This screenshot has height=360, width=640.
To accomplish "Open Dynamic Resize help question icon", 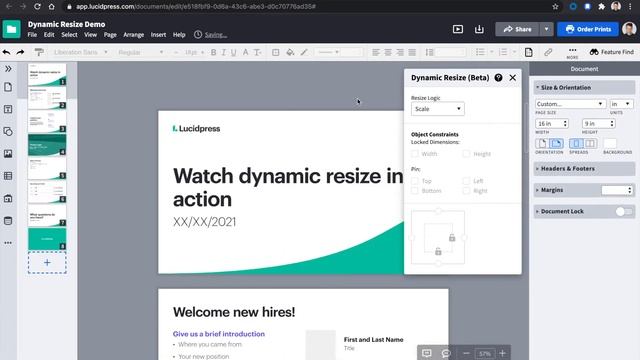I will pyautogui.click(x=498, y=78).
